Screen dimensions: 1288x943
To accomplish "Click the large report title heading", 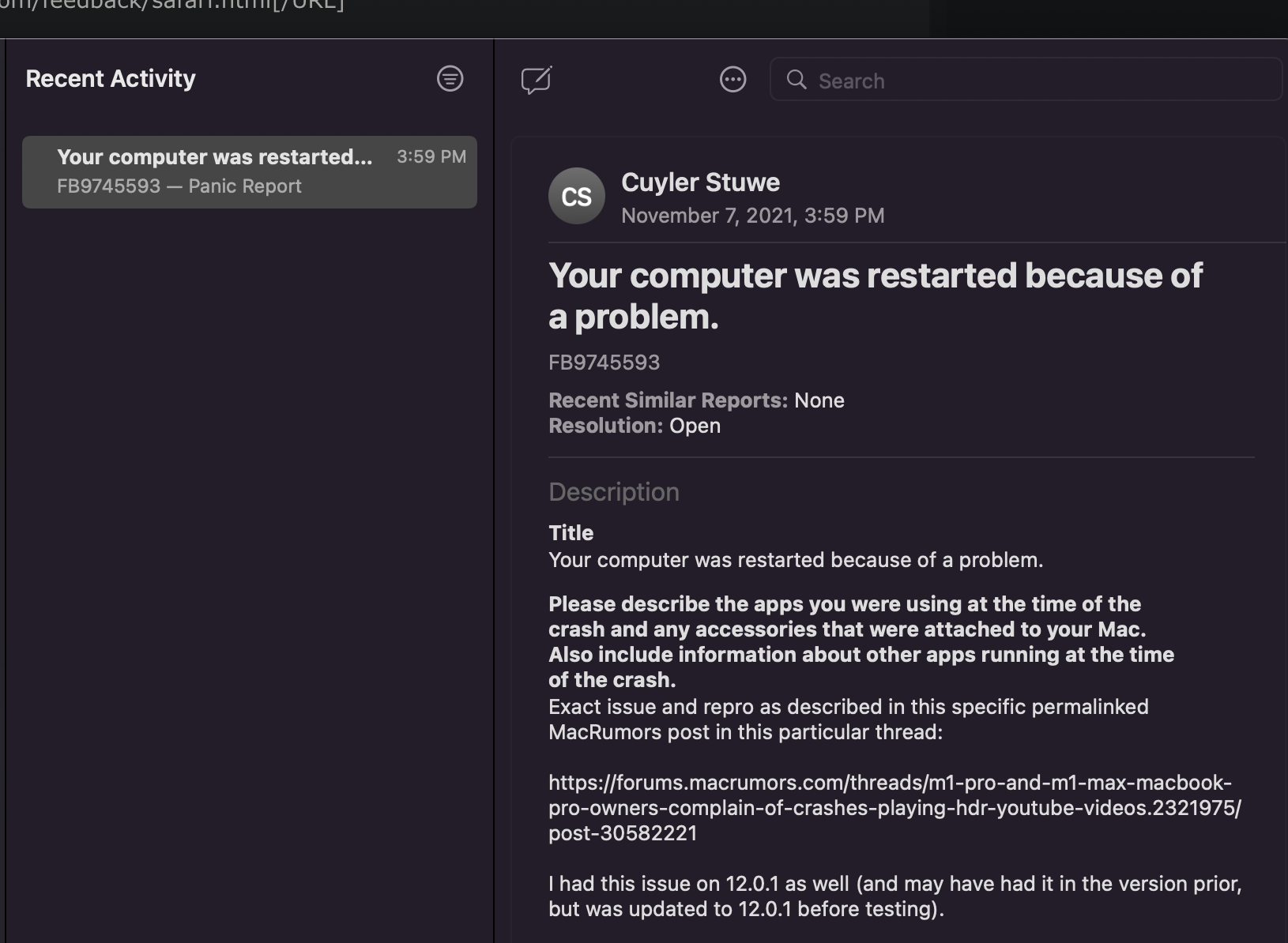I will pyautogui.click(x=874, y=295).
